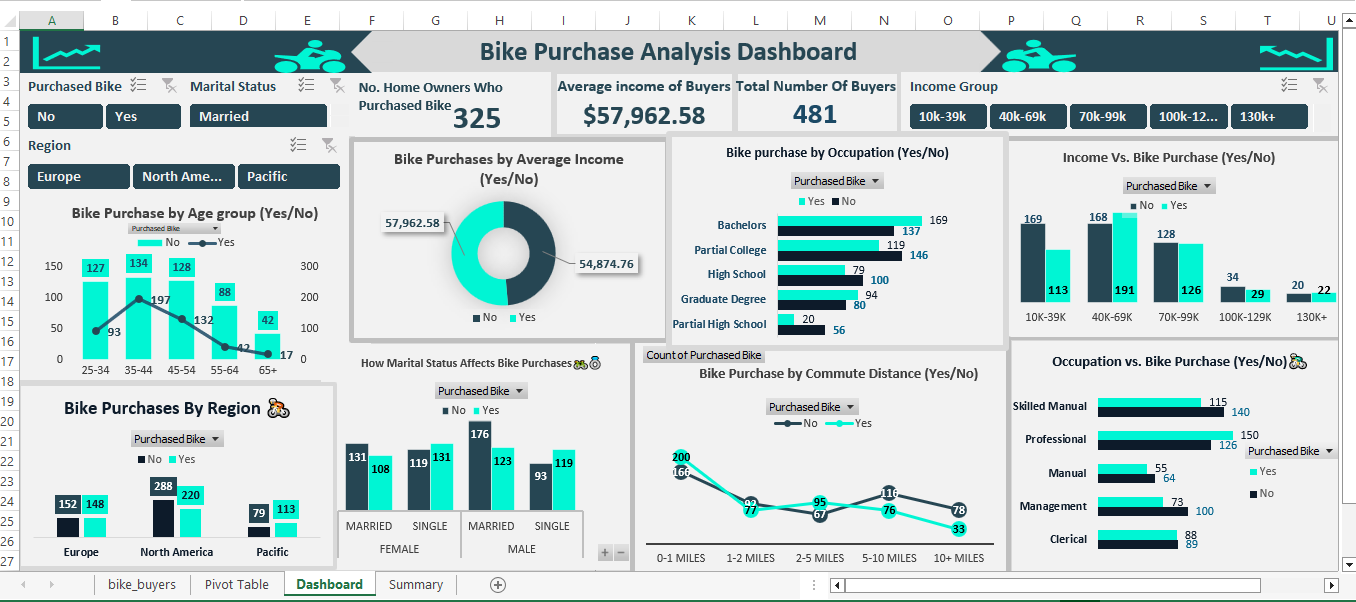Expand the Purchased Bike filter in the Income Vs. Bike Purchase chart
This screenshot has height=602, width=1356.
(1168, 186)
